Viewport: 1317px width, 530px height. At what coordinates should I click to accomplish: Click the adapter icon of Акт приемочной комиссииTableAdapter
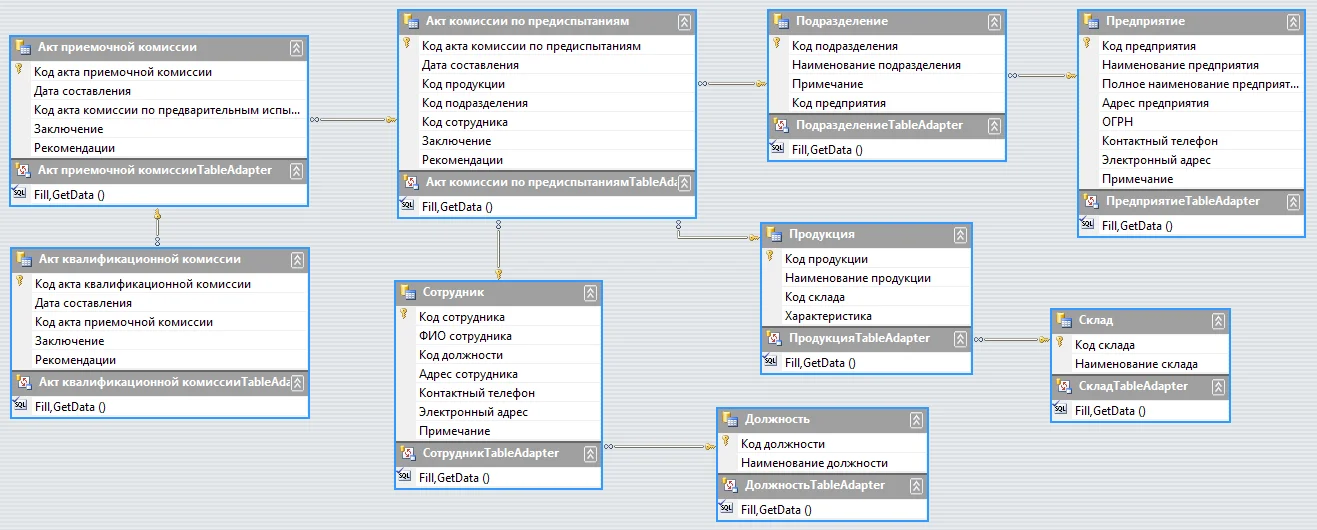[x=21, y=170]
